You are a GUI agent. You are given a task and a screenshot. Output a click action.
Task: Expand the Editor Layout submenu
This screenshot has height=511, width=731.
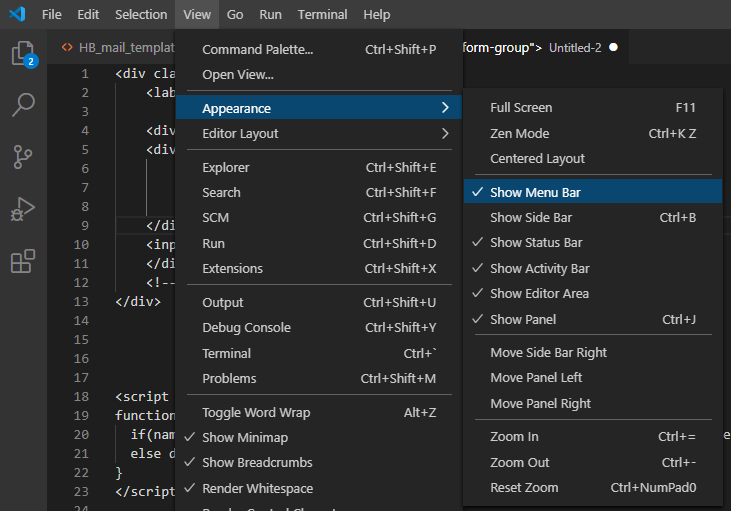pyautogui.click(x=240, y=134)
